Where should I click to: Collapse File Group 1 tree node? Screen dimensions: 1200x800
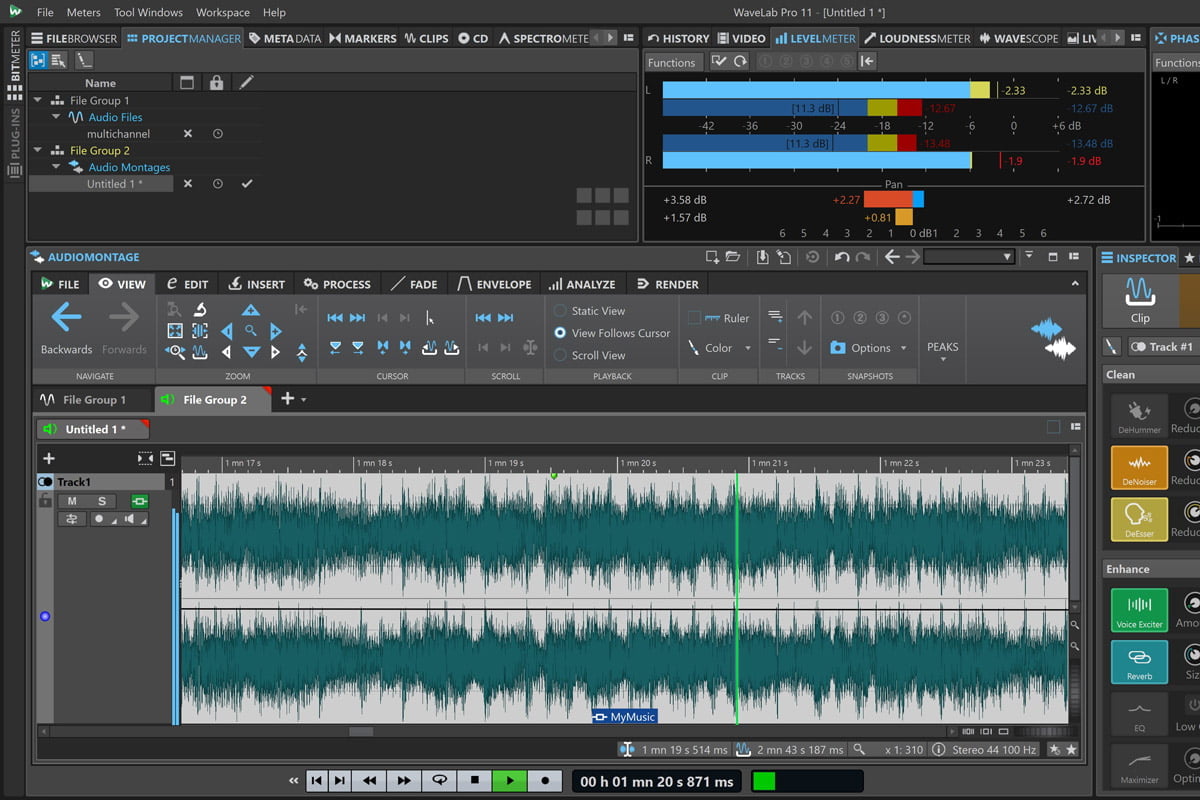pyautogui.click(x=38, y=100)
